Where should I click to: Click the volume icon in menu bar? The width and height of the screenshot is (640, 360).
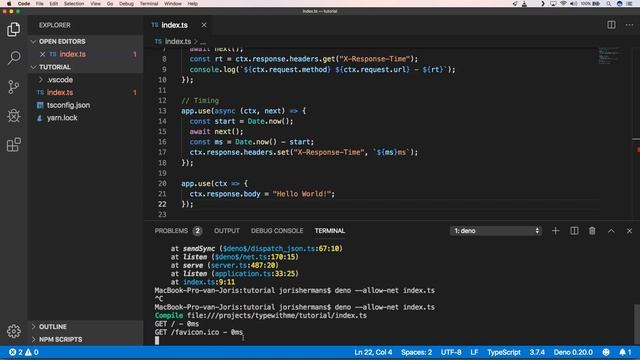pos(573,3)
